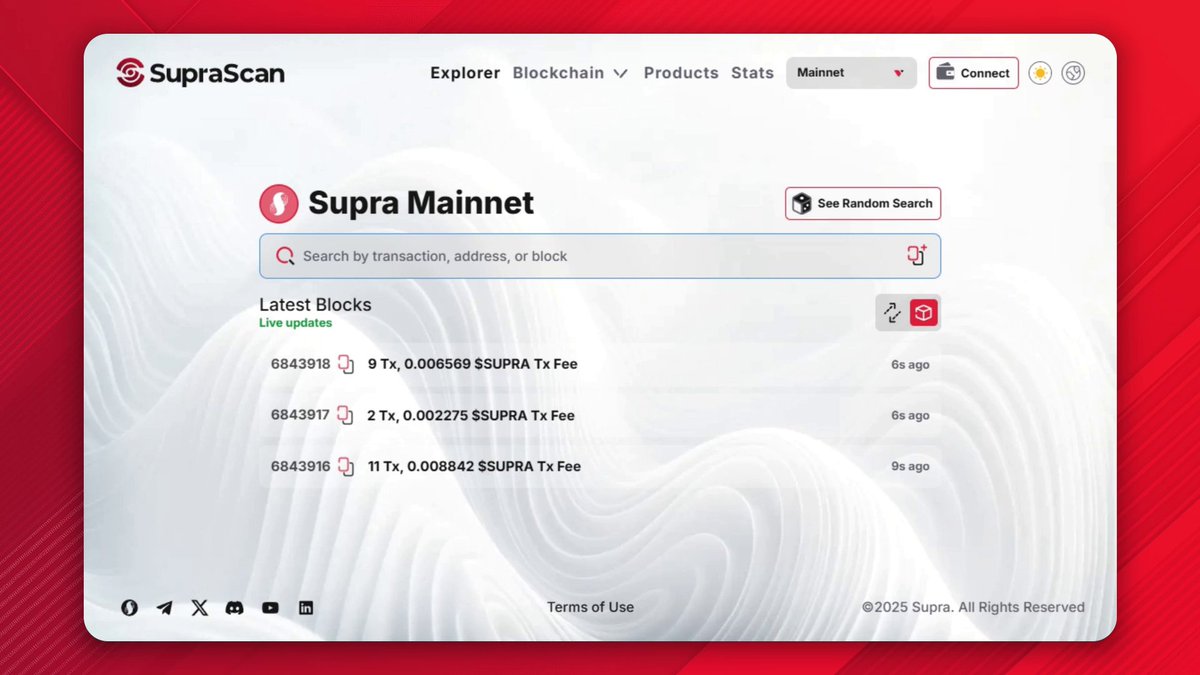Open the Explorer nav item
1200x675 pixels.
coord(465,73)
